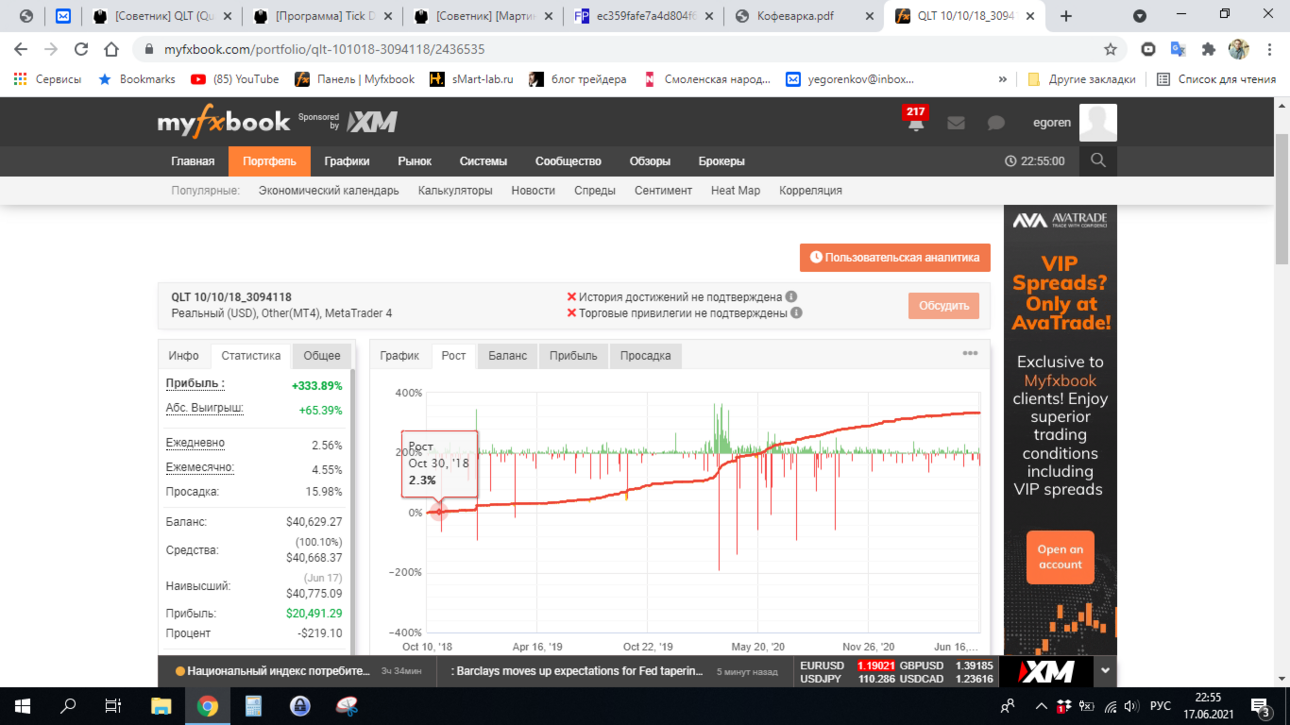
Task: Open Системы menu item
Action: click(x=483, y=161)
